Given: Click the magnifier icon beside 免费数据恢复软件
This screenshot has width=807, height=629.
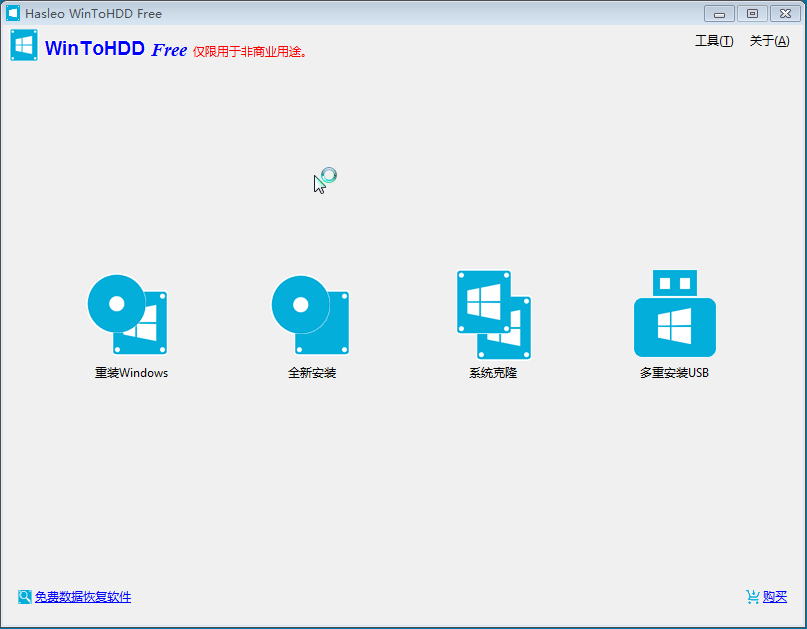Looking at the screenshot, I should pyautogui.click(x=25, y=597).
